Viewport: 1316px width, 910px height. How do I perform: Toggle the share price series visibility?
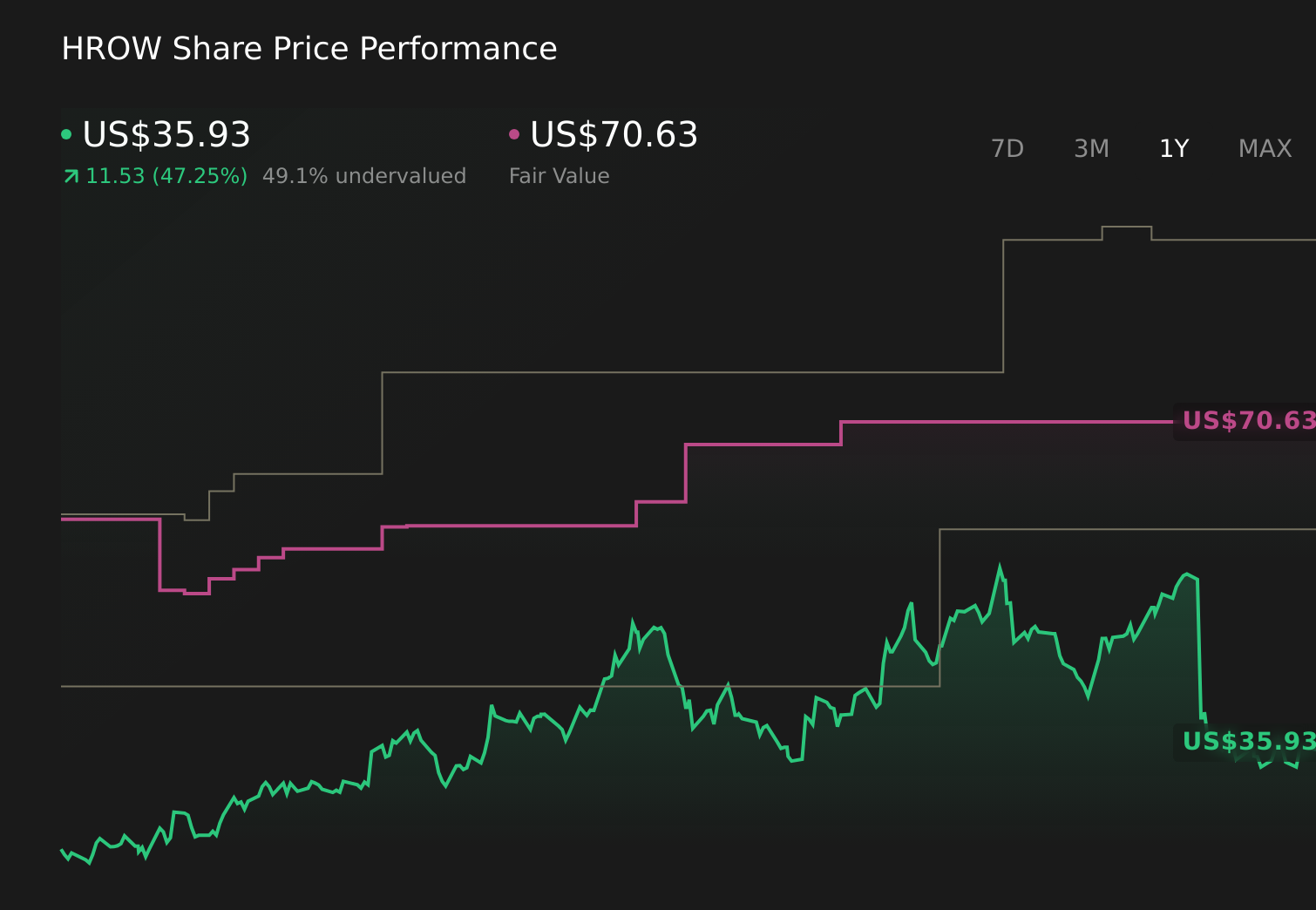tap(166, 135)
